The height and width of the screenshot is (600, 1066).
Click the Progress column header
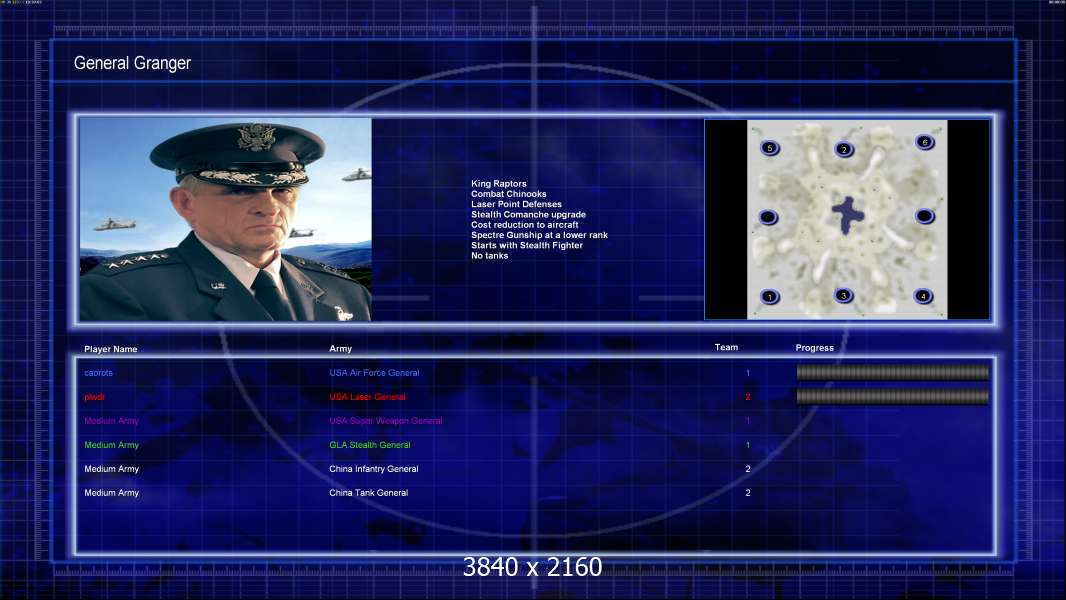[x=814, y=348]
